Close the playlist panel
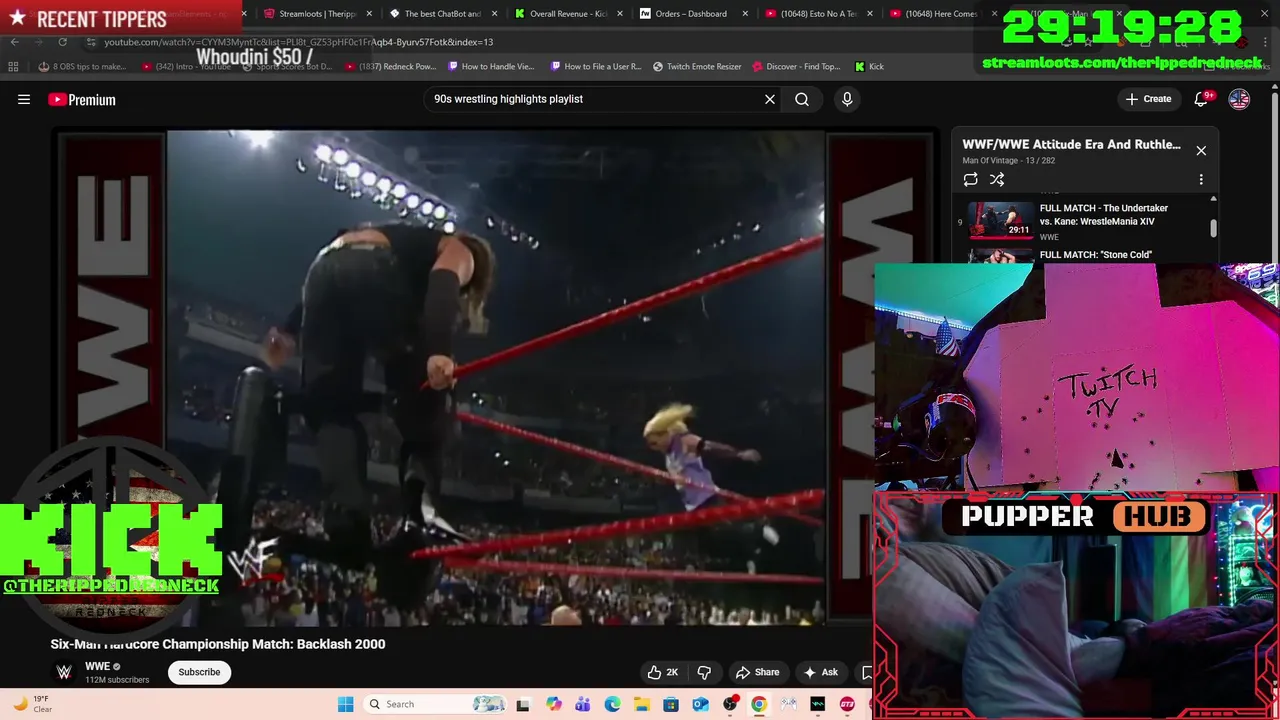The height and width of the screenshot is (720, 1280). [1201, 150]
